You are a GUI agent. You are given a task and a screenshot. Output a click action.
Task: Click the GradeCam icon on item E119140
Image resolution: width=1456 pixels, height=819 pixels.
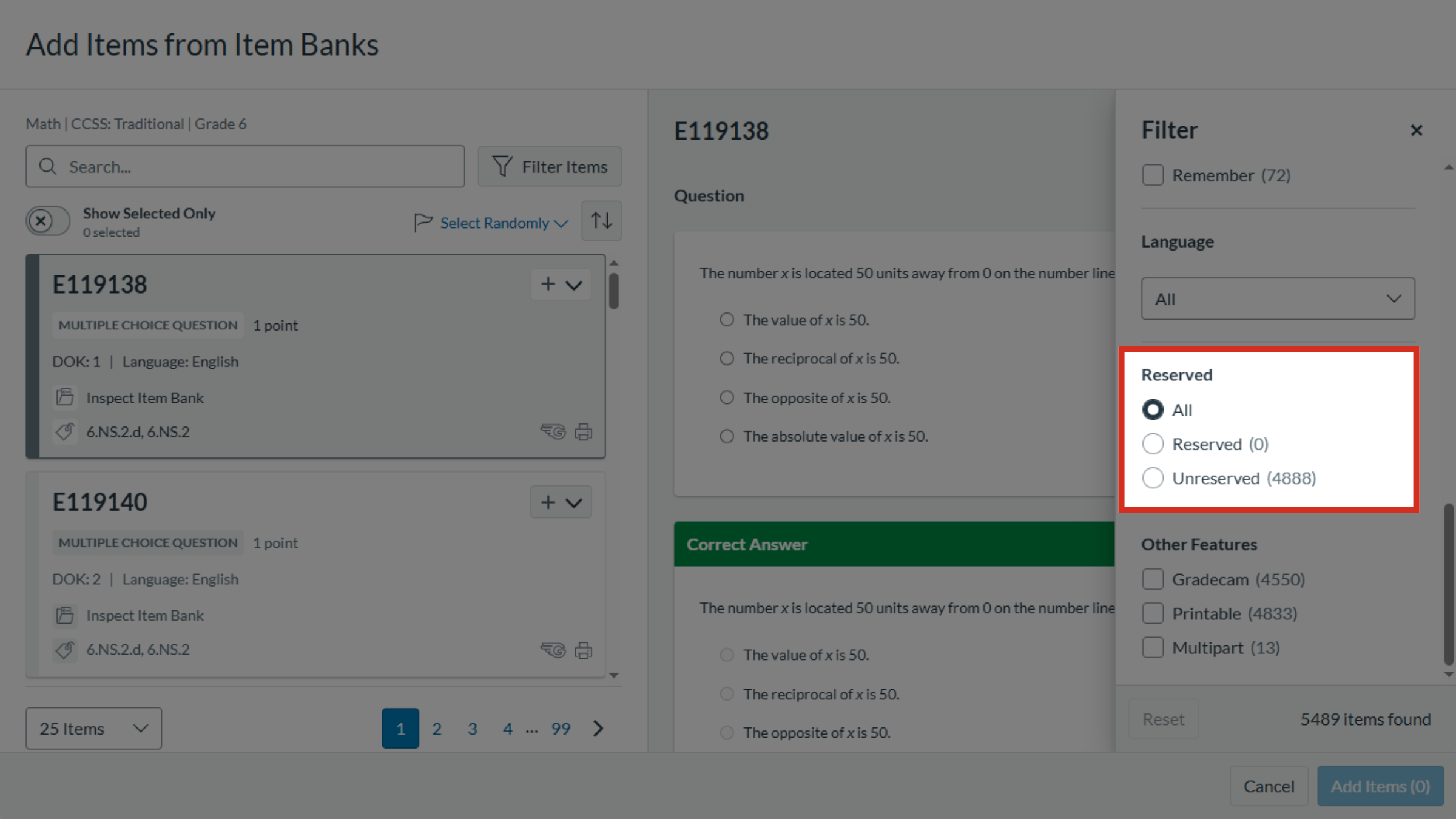pyautogui.click(x=553, y=650)
